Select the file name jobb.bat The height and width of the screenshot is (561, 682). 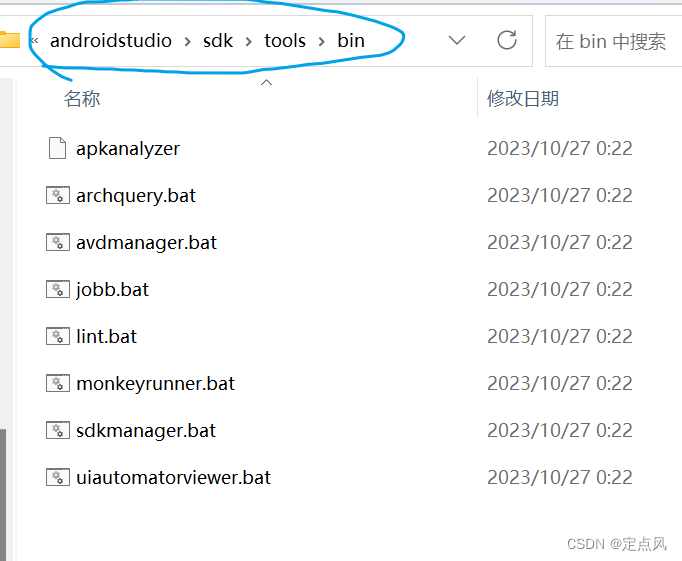point(113,290)
